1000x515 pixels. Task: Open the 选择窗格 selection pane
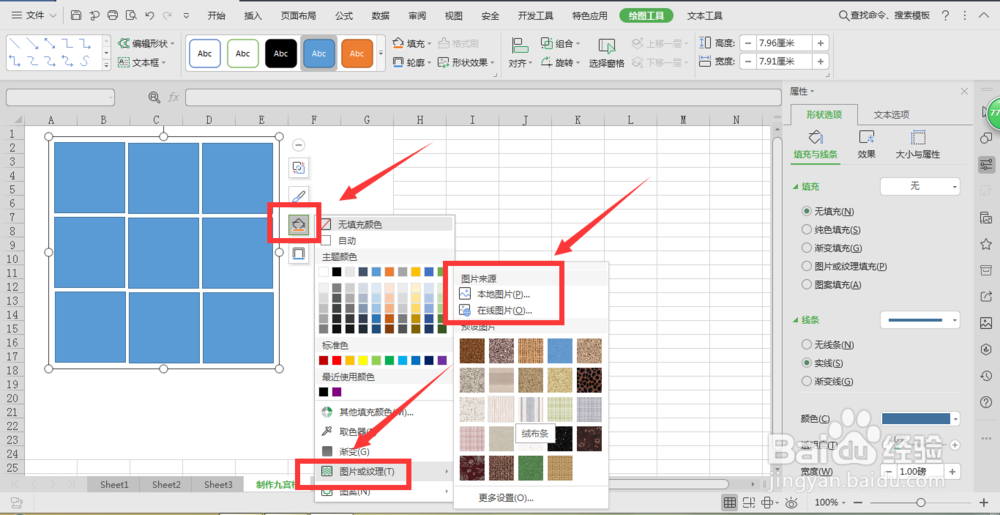point(607,52)
